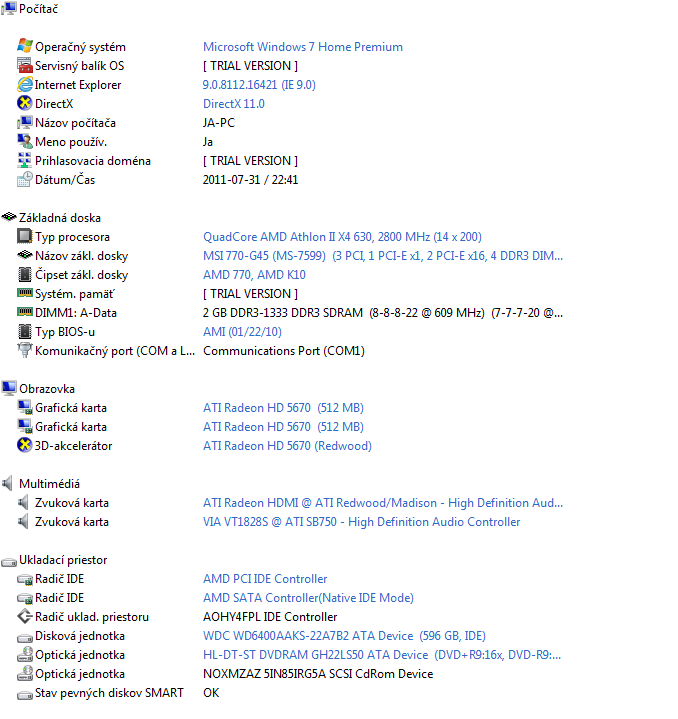Click the Dátum/Čas clock icon
678x719 pixels.
[x=25, y=180]
